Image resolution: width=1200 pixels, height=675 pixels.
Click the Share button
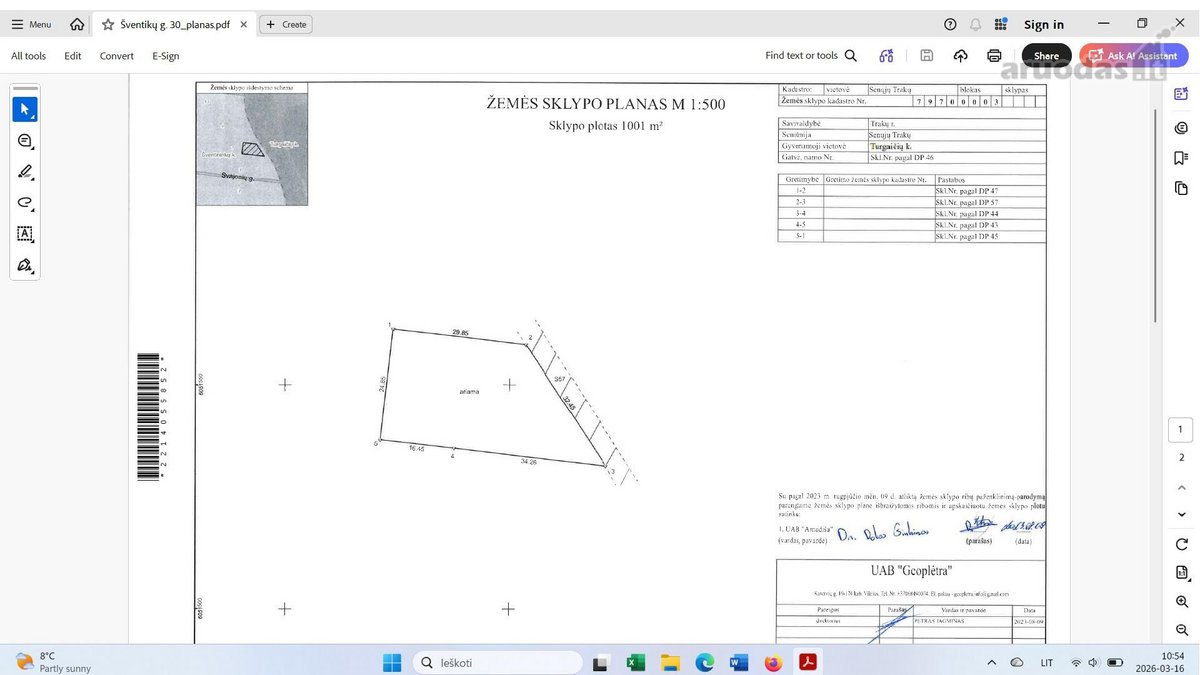[x=1047, y=56]
